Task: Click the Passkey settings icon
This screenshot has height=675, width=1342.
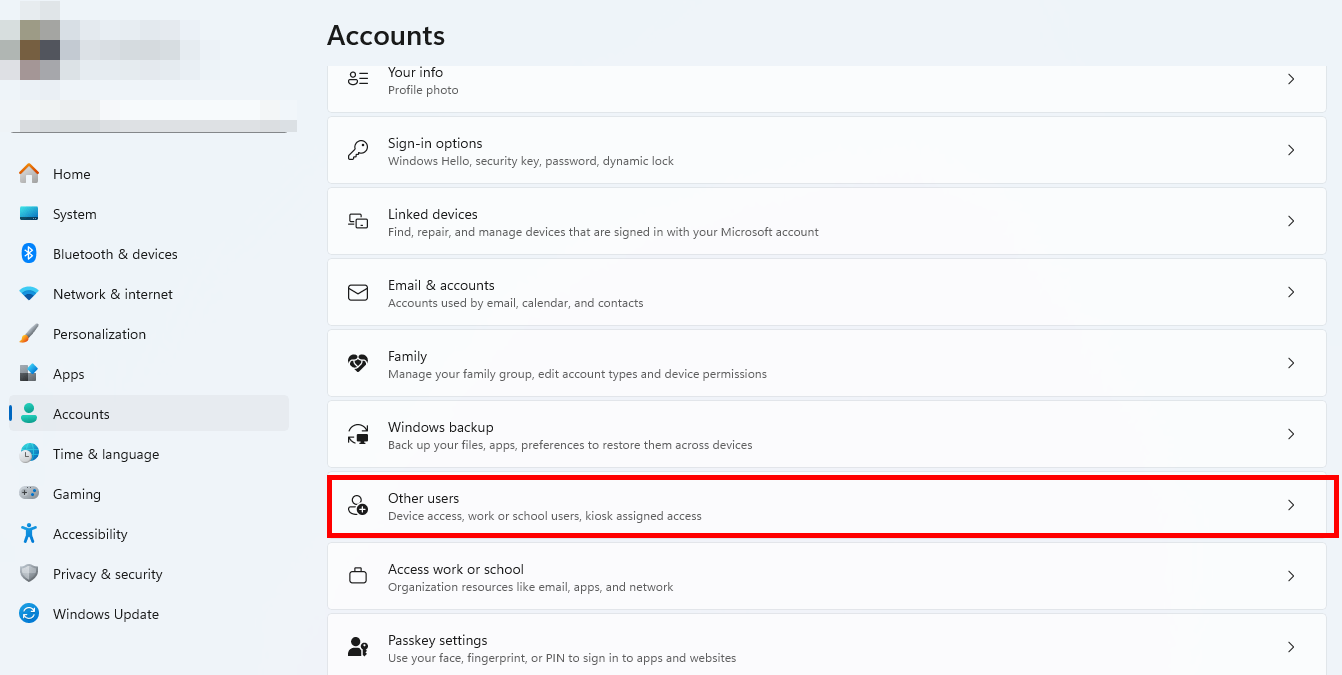Action: click(358, 647)
